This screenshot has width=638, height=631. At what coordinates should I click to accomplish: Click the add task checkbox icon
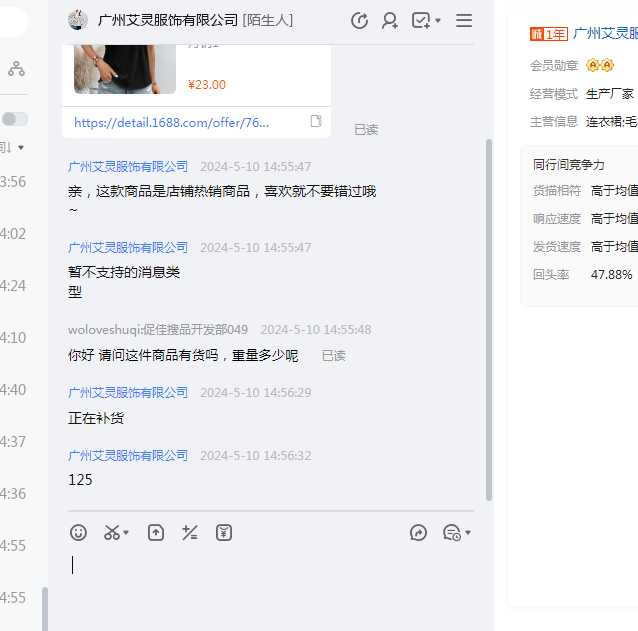[421, 20]
